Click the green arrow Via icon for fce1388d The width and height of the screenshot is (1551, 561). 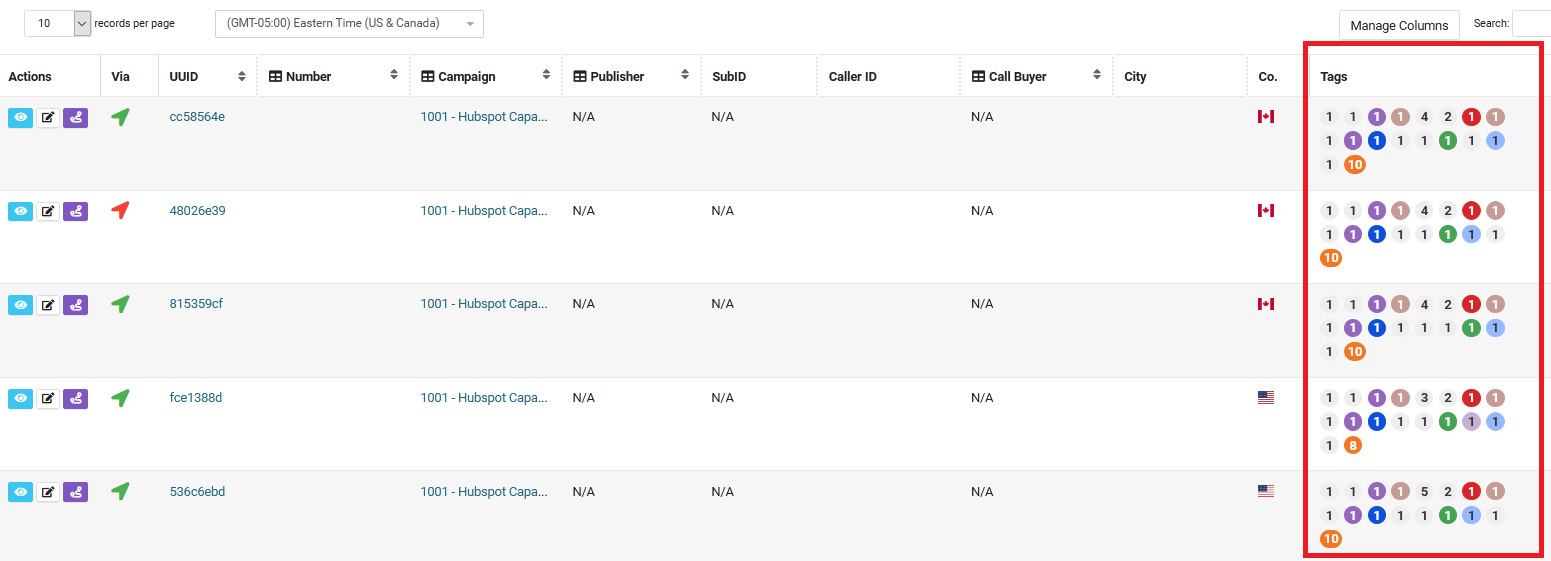pyautogui.click(x=121, y=398)
